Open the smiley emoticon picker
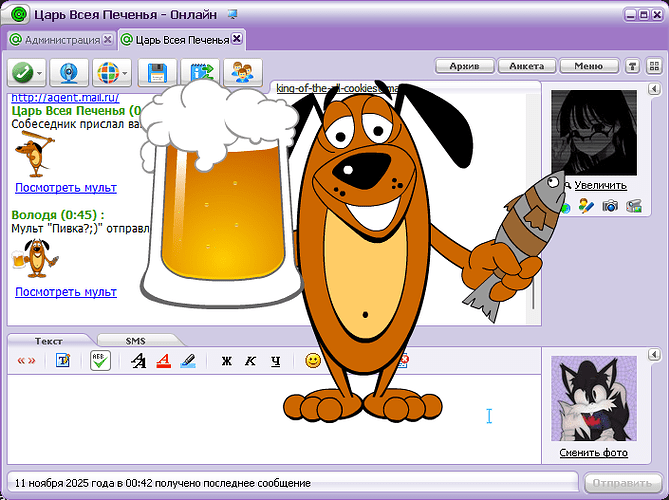 point(313,361)
